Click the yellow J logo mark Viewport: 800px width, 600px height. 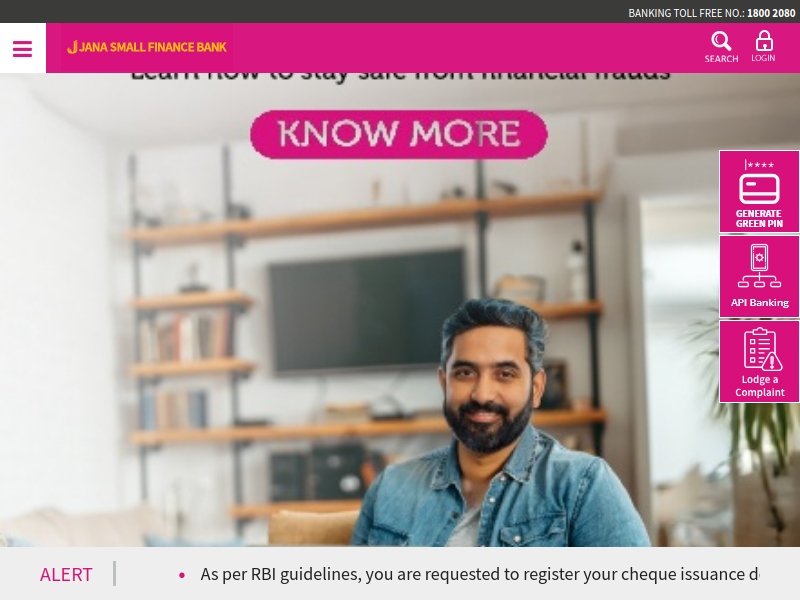pyautogui.click(x=72, y=47)
